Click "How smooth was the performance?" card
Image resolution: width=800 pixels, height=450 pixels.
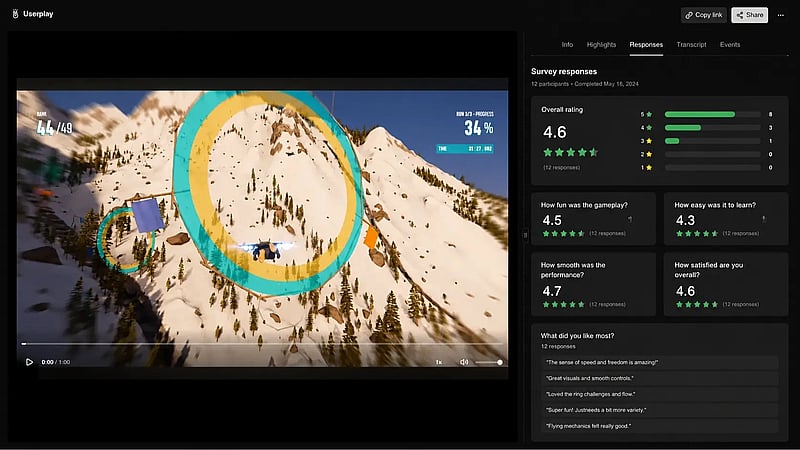click(x=593, y=284)
